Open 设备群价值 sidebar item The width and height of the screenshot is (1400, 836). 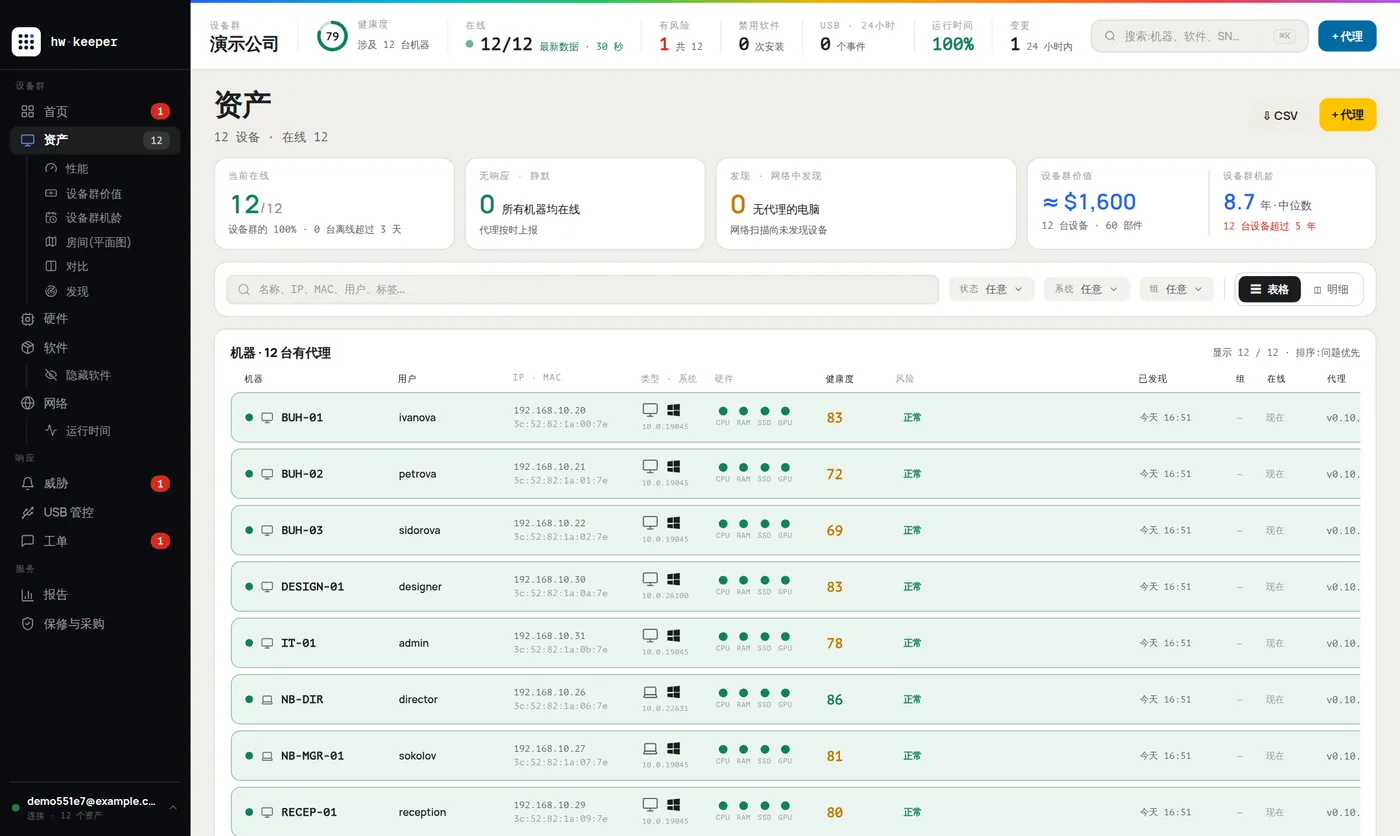(x=108, y=193)
